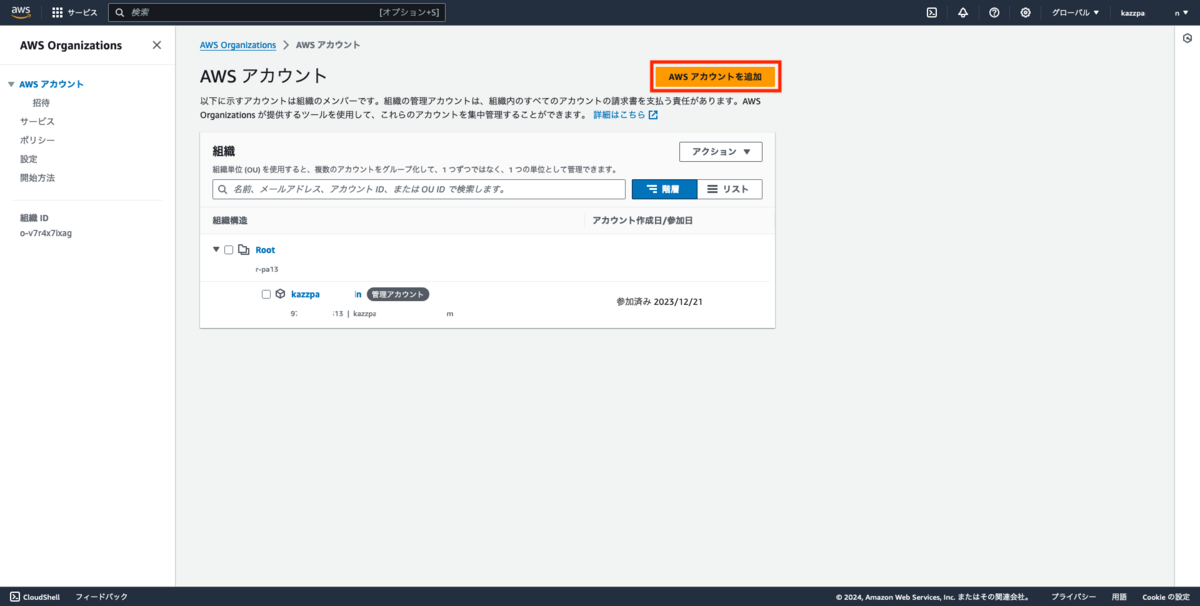
Task: Click the 管理アカウント badge
Action: [x=398, y=294]
